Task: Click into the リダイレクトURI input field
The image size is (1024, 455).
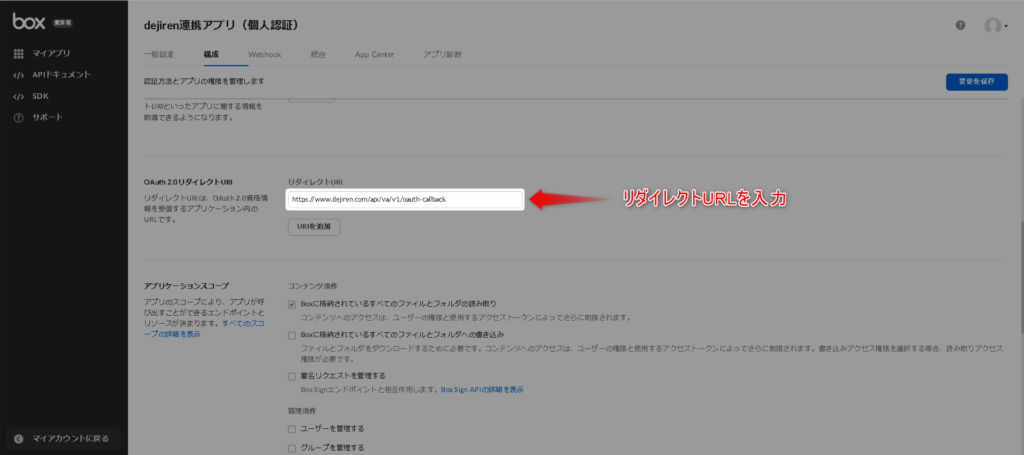Action: tap(405, 200)
